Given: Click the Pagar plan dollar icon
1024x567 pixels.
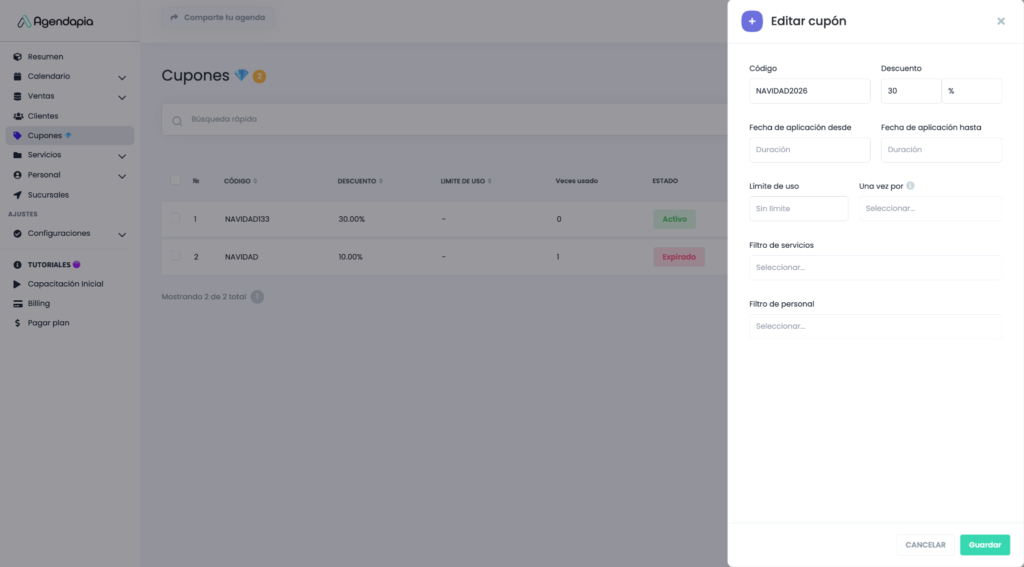Looking at the screenshot, I should coord(17,323).
